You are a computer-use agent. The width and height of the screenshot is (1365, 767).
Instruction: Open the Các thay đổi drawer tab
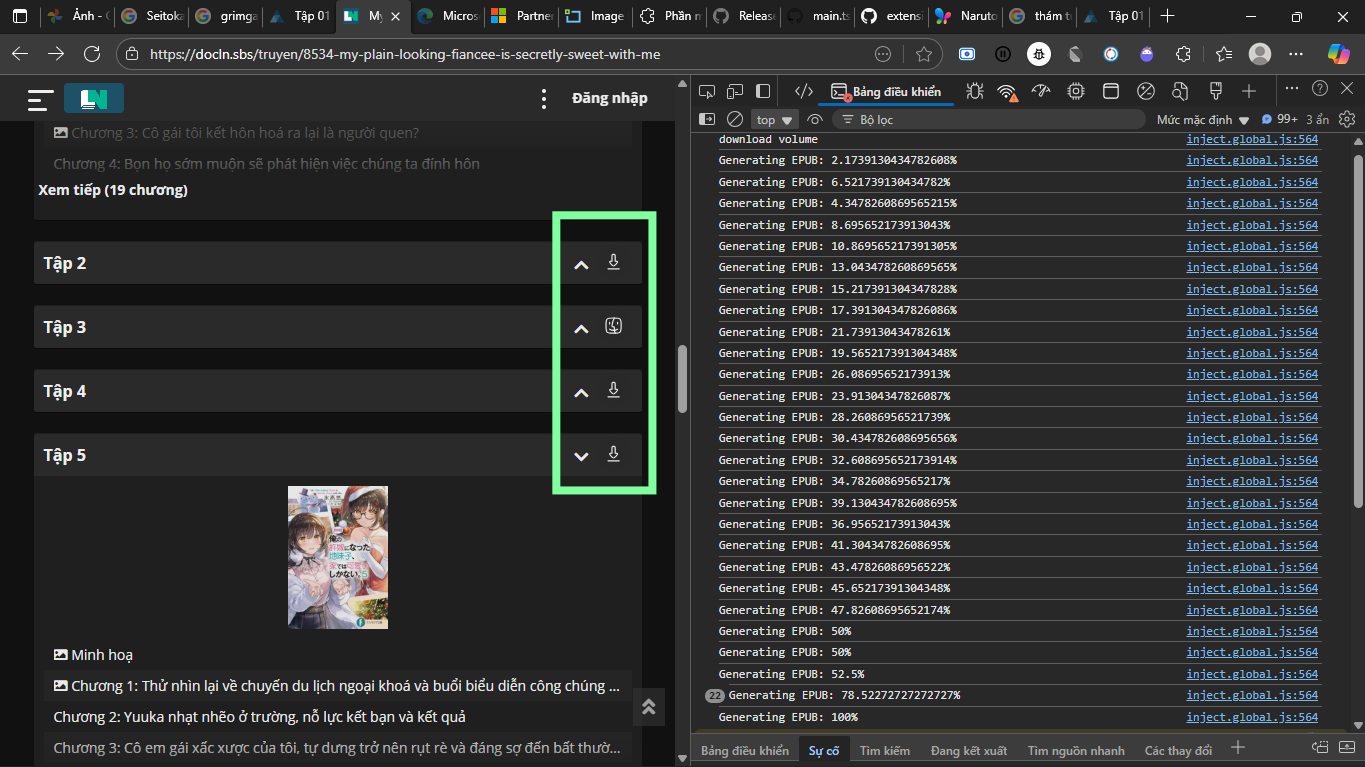point(1178,750)
